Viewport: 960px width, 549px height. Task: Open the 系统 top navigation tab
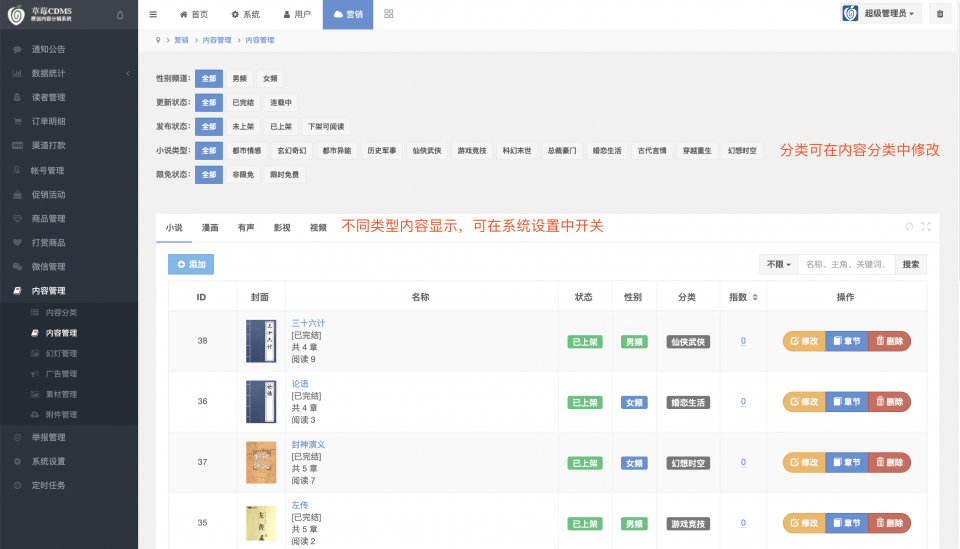coord(245,14)
